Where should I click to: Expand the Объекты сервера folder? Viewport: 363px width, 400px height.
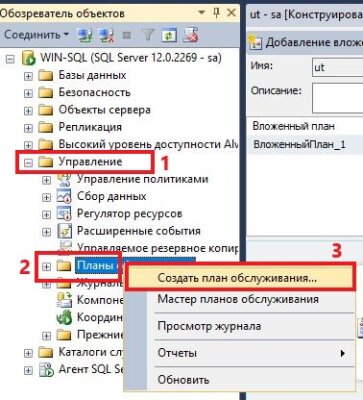[x=28, y=111]
